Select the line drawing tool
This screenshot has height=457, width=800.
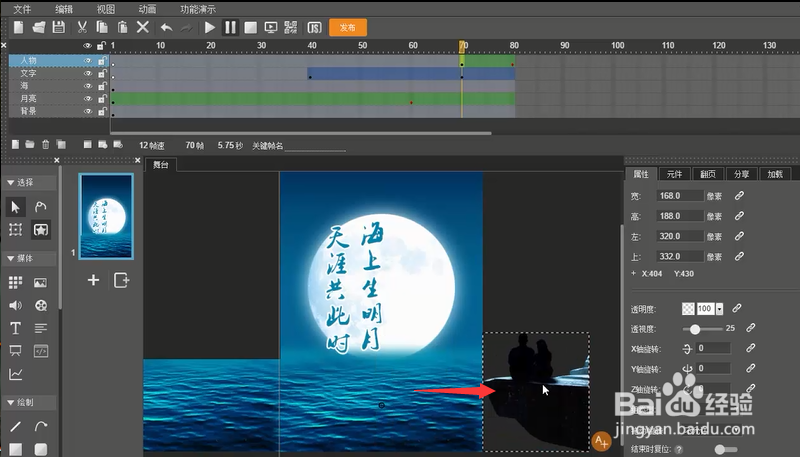pos(15,426)
